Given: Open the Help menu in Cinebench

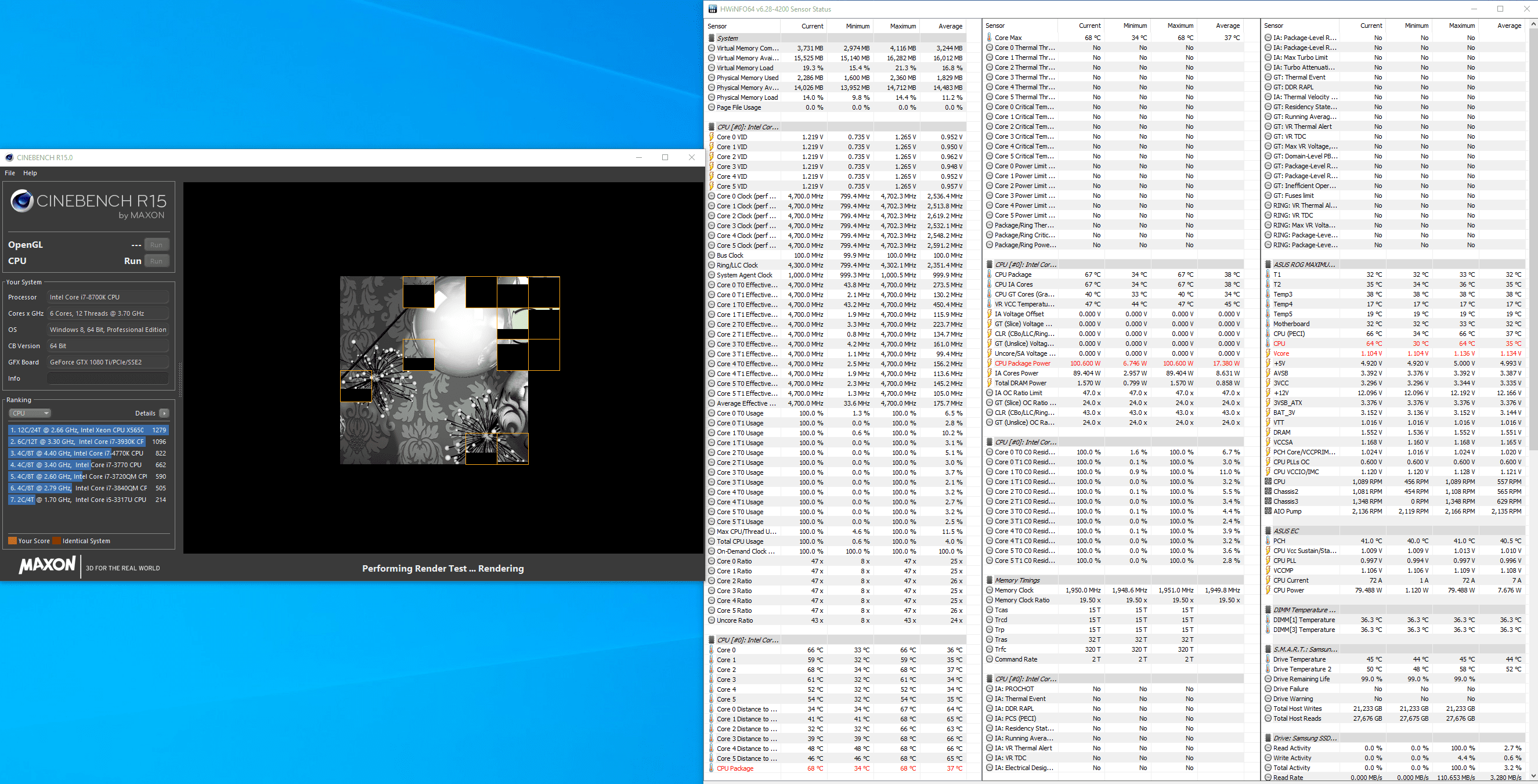Looking at the screenshot, I should point(30,173).
